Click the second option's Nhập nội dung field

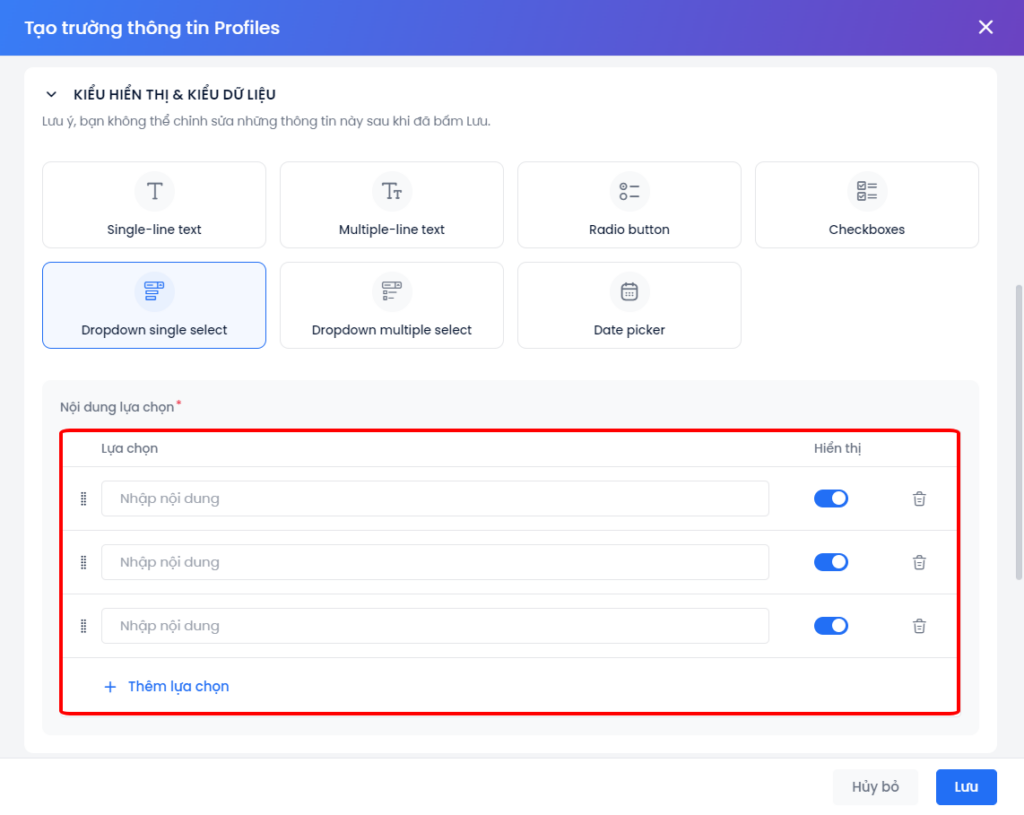coord(435,562)
